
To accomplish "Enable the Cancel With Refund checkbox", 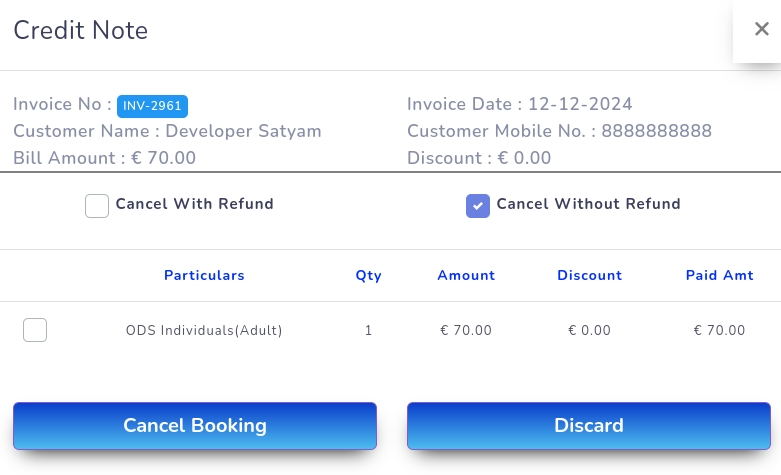I will click(x=97, y=206).
